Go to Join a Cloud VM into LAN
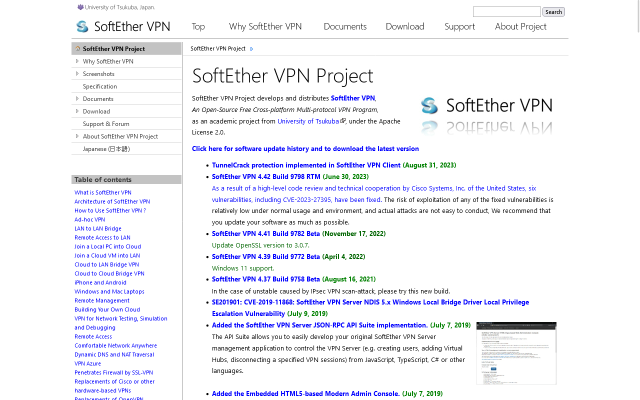 107,255
